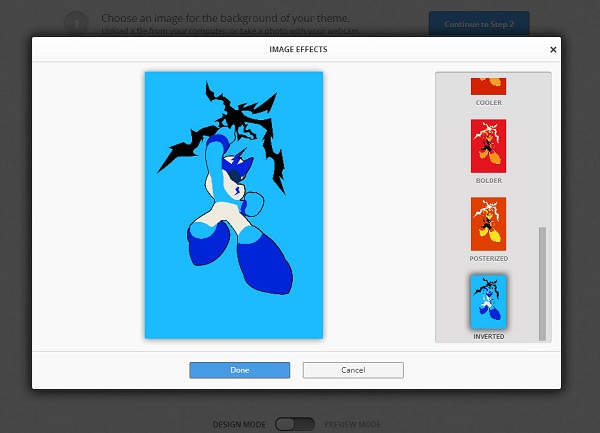Click the step 1 number circle
600x433 pixels.
(75, 24)
